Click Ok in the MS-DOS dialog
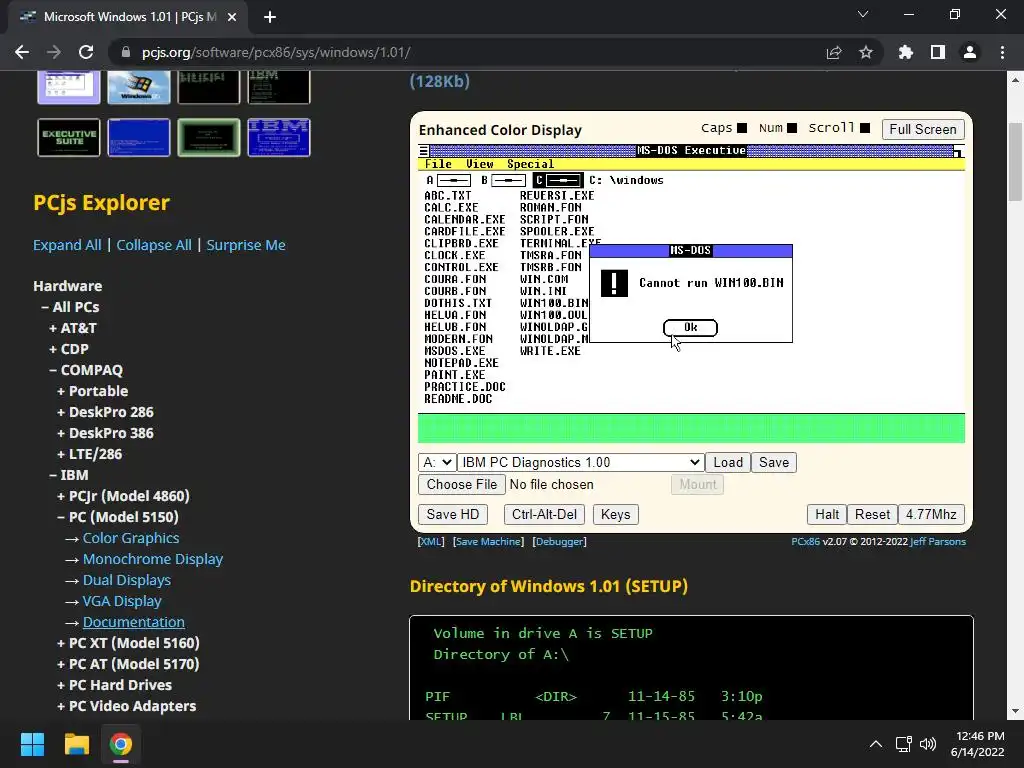The height and width of the screenshot is (768, 1024). [x=690, y=327]
